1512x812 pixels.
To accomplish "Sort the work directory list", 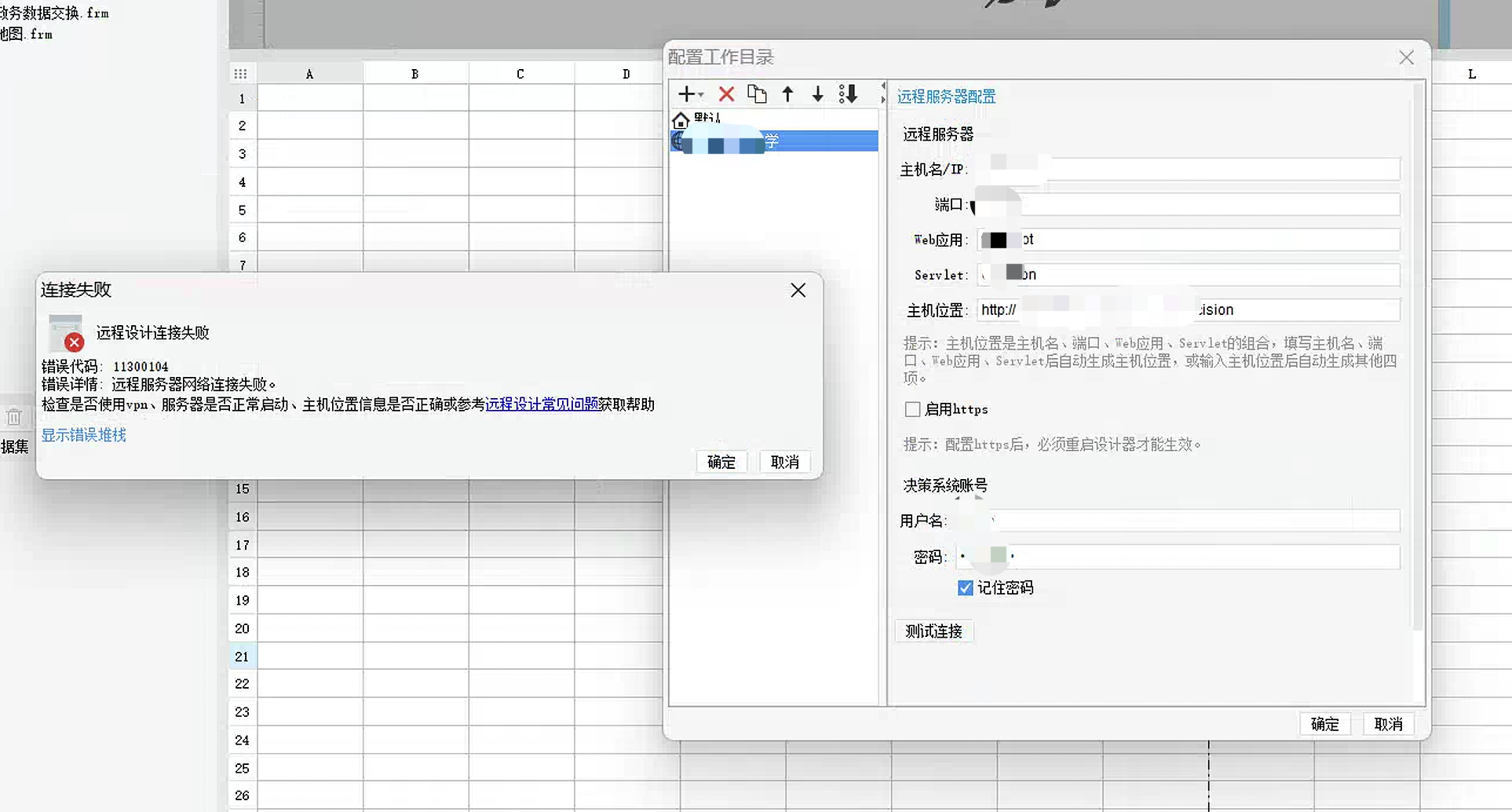I will point(848,94).
